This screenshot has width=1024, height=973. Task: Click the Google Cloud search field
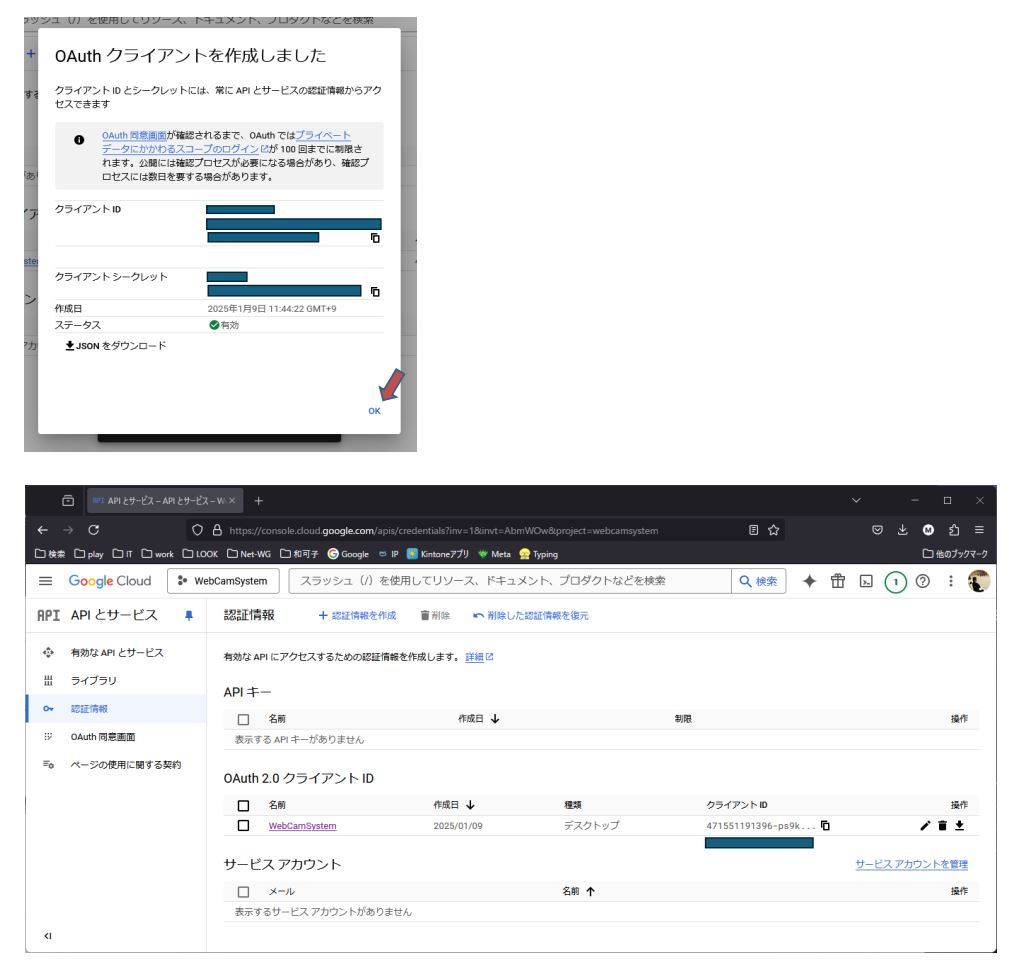click(509, 581)
